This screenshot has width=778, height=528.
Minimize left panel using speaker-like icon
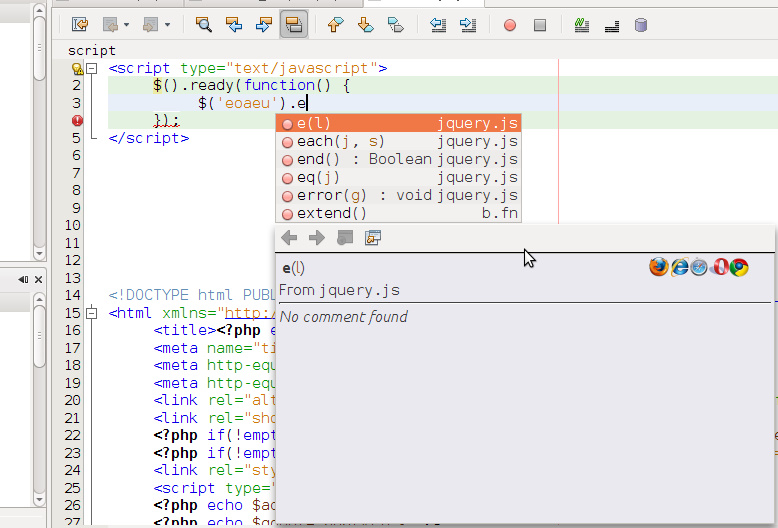pyautogui.click(x=23, y=279)
